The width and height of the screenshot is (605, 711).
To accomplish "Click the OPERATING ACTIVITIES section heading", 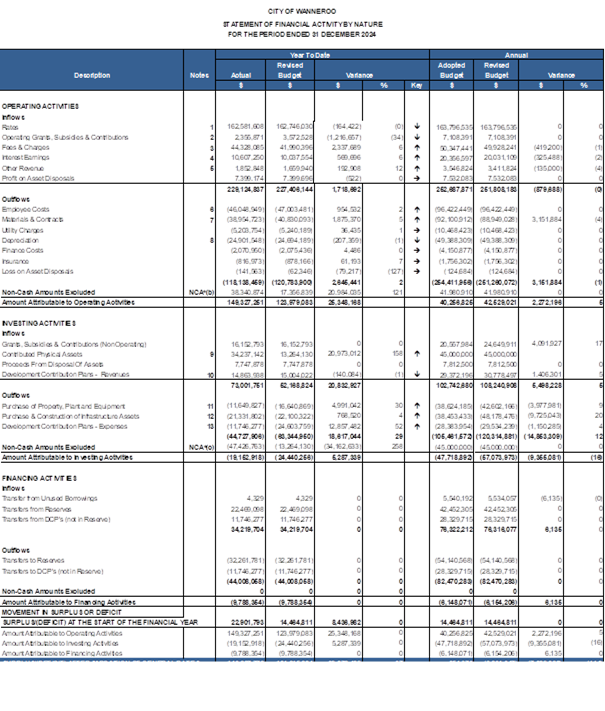I will (x=40, y=105).
